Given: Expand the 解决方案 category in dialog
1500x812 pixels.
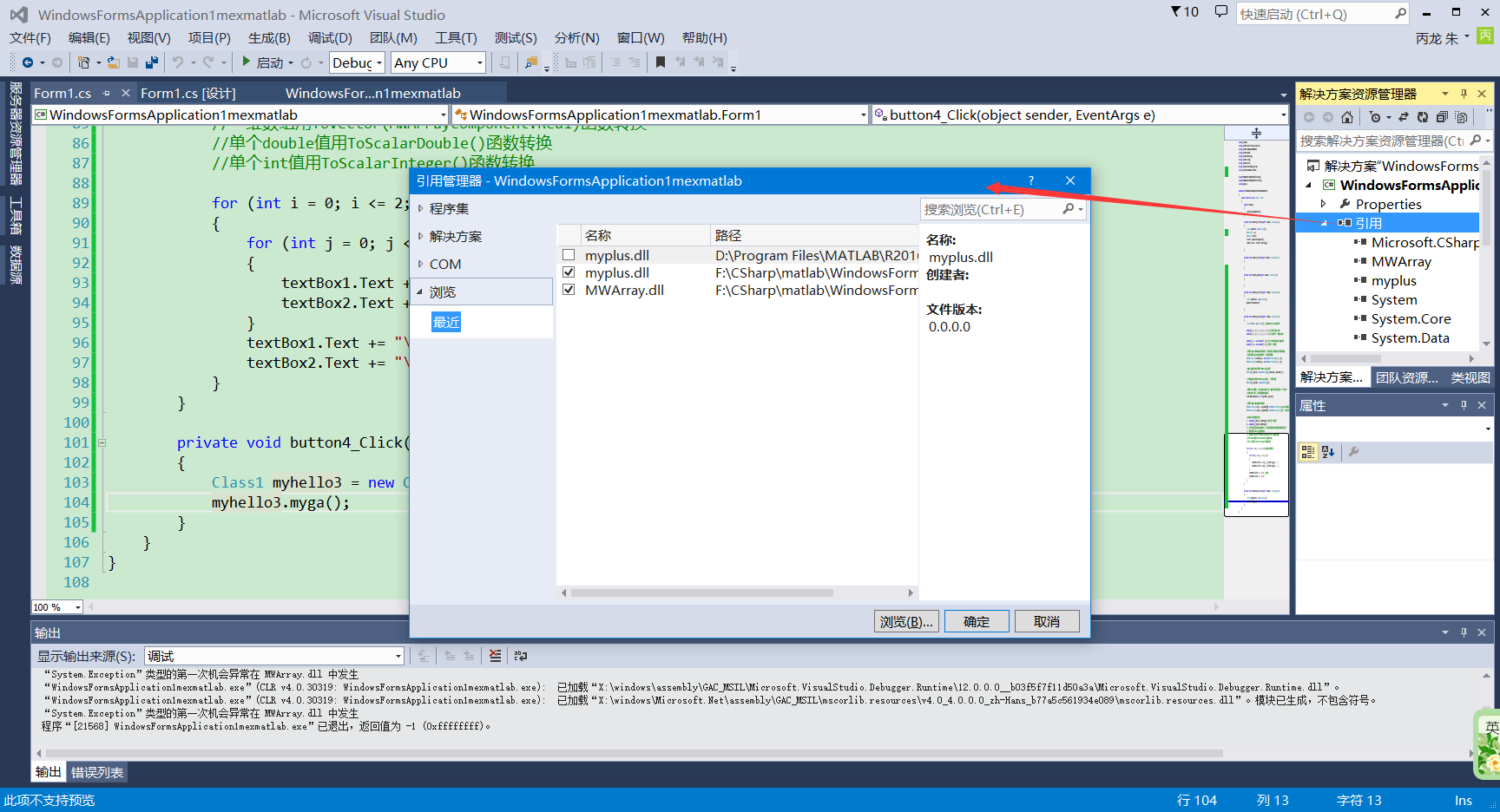Looking at the screenshot, I should (x=421, y=236).
